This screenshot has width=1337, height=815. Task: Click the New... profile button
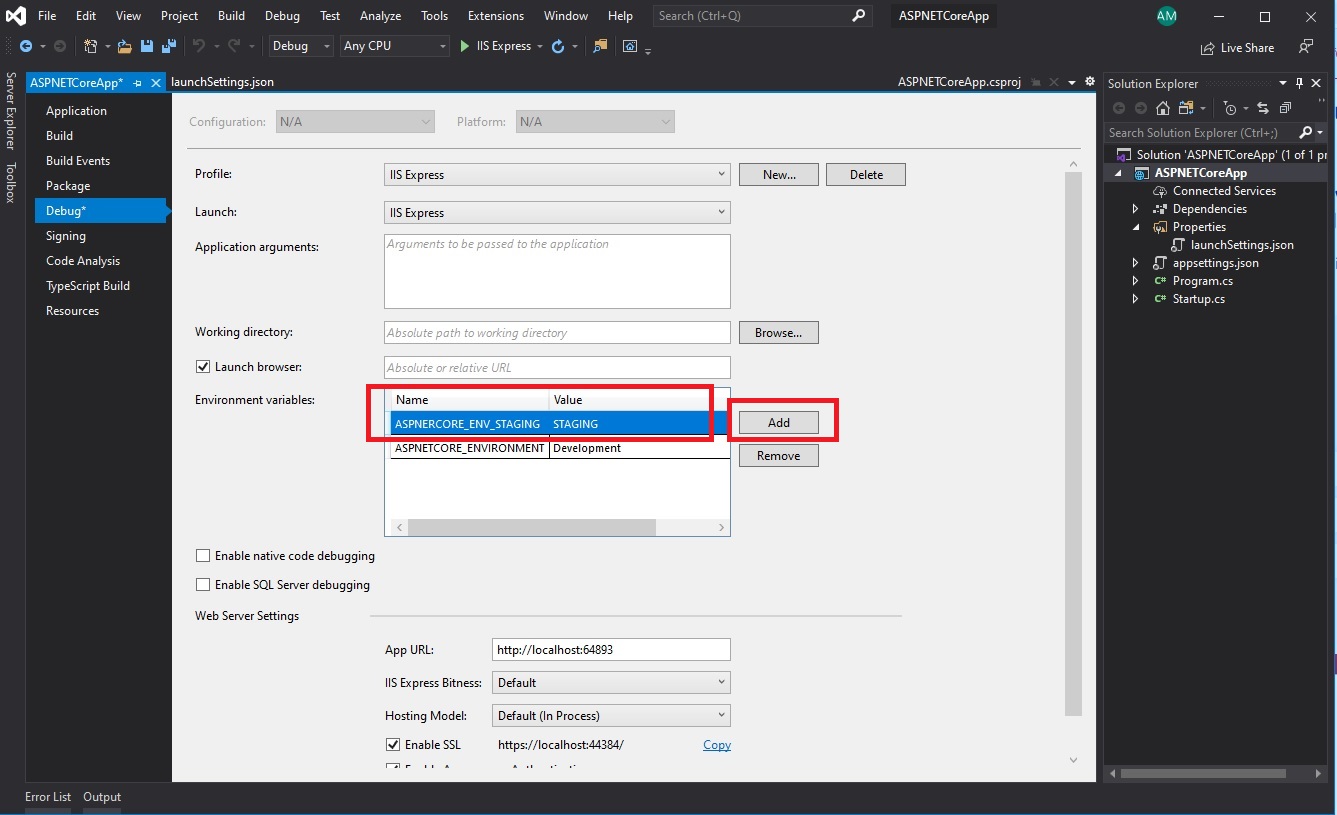[779, 175]
